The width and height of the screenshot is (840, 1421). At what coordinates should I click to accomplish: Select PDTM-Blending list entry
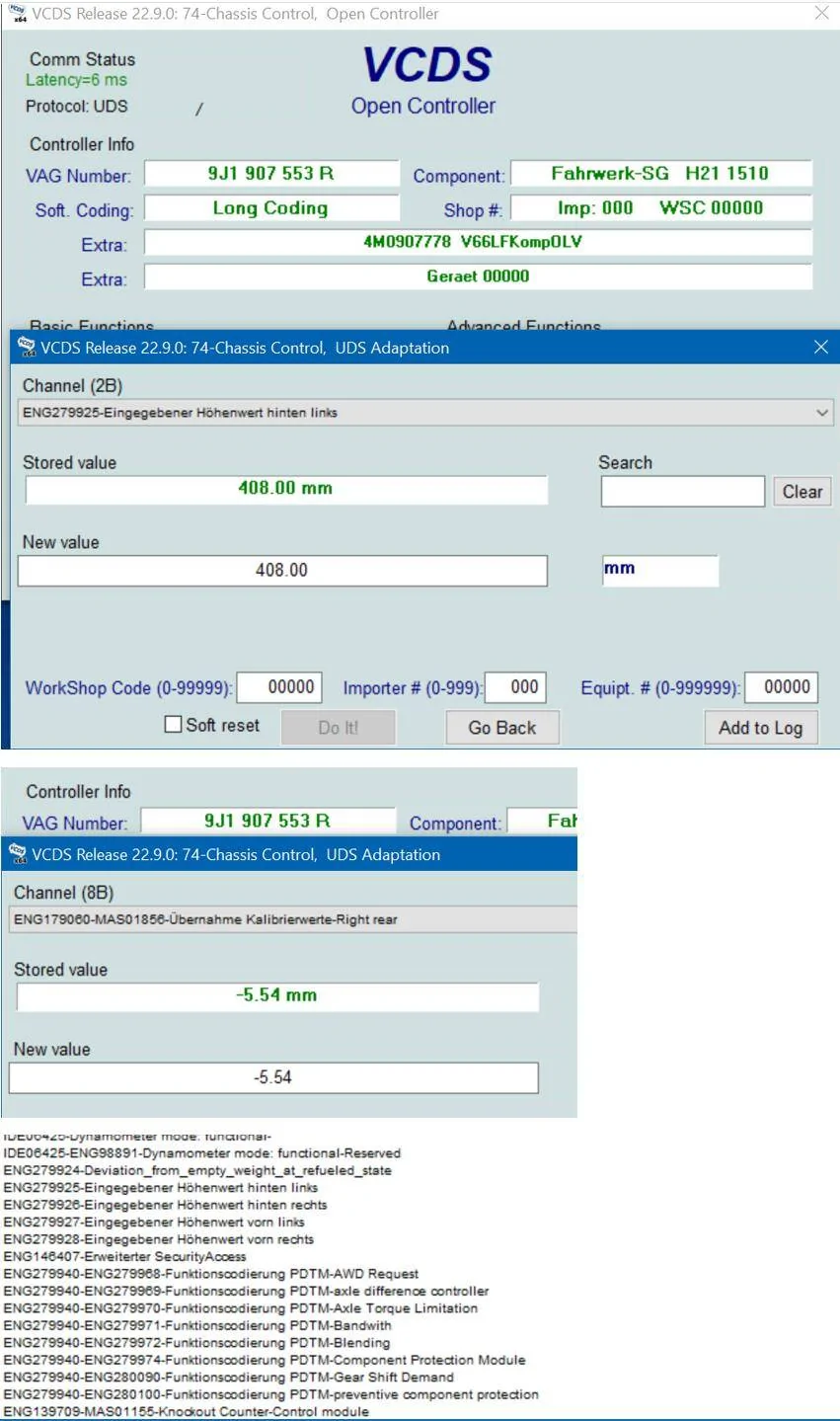196,1343
